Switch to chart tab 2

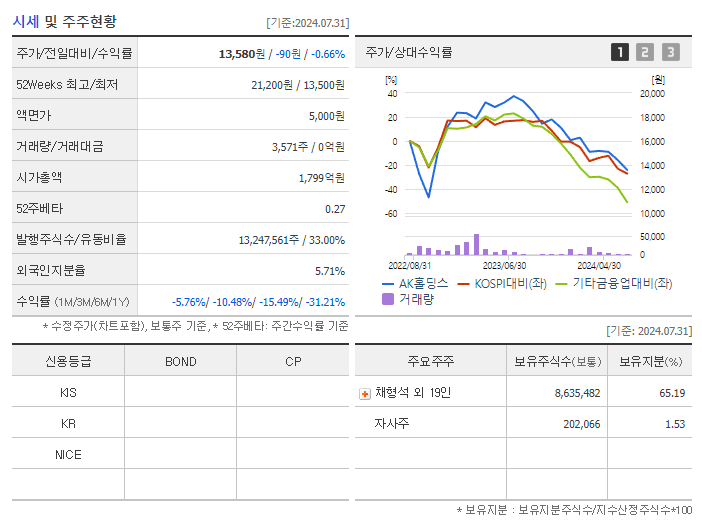645,52
